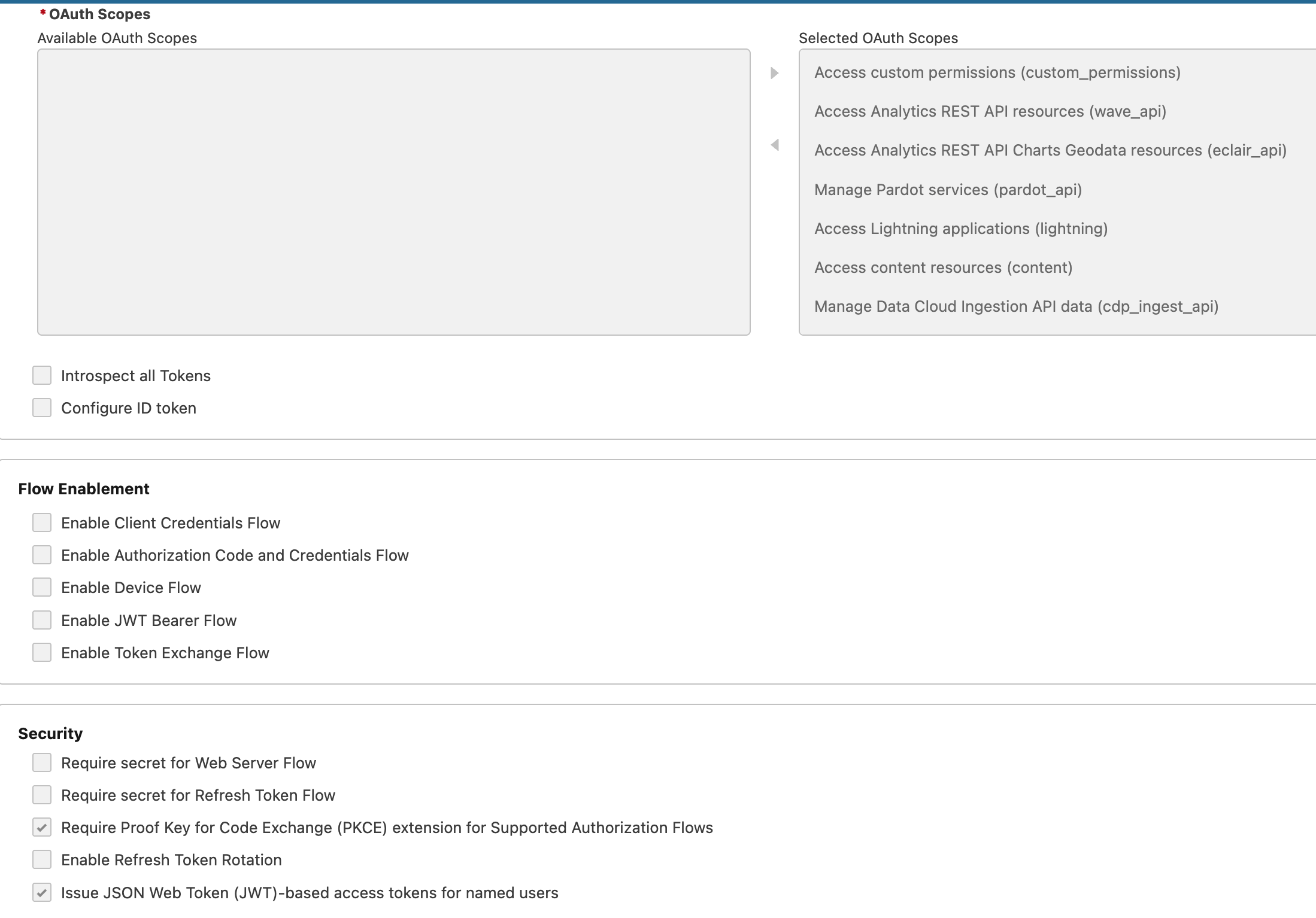Viewport: 1316px width, 918px height.
Task: Select the Manage Data Cloud Ingestion scope
Action: [1015, 306]
